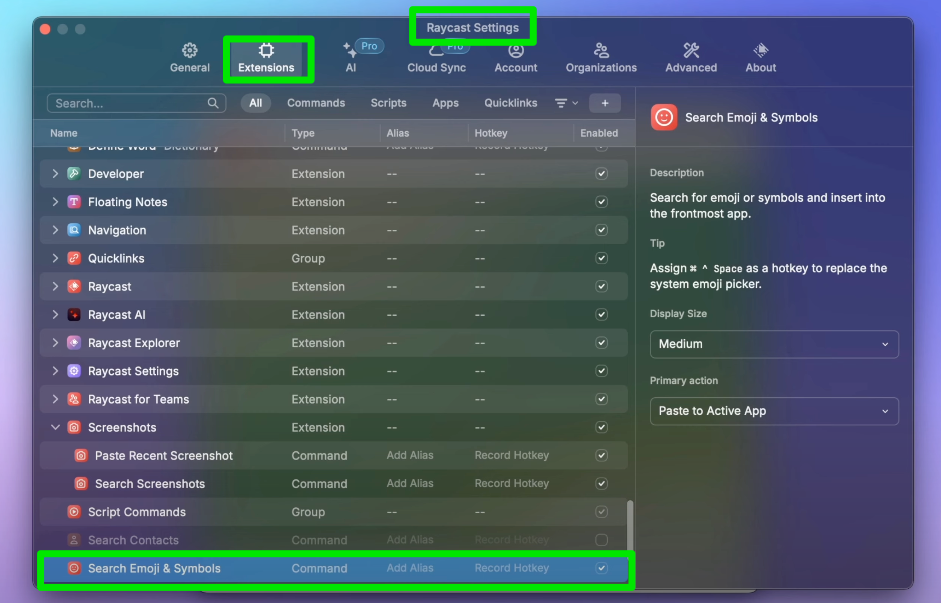Collapse the Screenshots extension
This screenshot has height=603, width=941.
55,427
